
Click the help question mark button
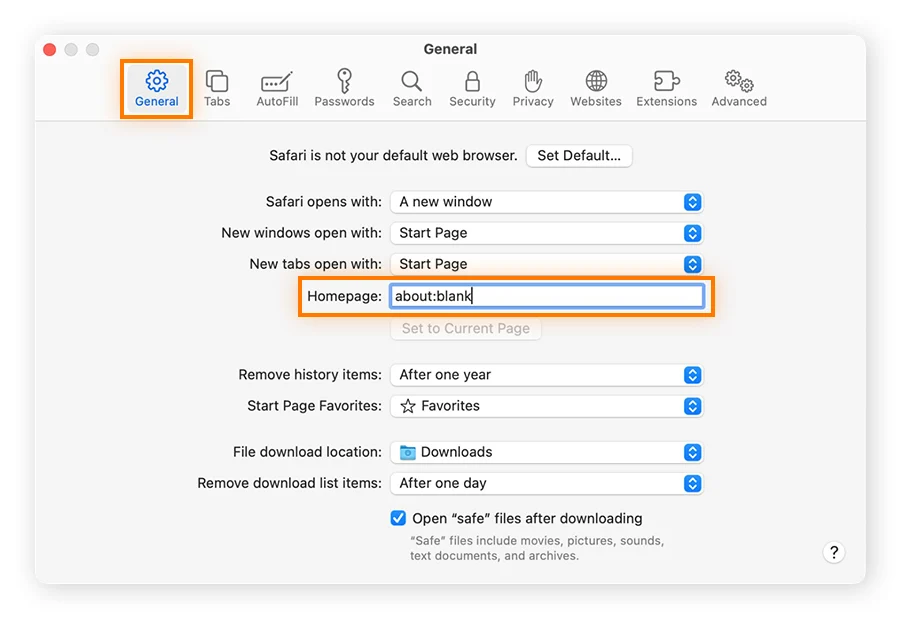click(834, 552)
